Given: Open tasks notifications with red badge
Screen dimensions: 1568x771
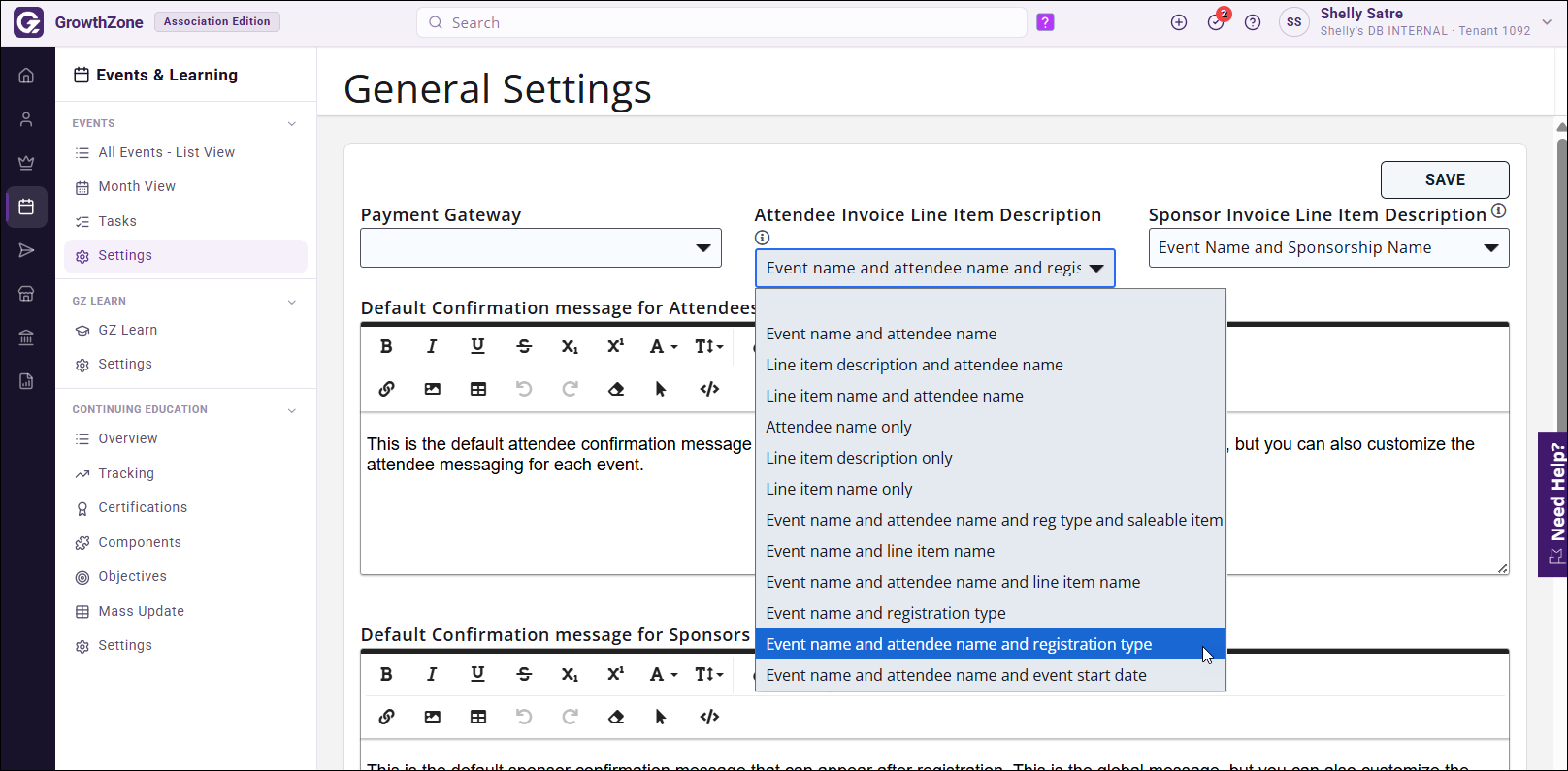Looking at the screenshot, I should click(x=1217, y=21).
